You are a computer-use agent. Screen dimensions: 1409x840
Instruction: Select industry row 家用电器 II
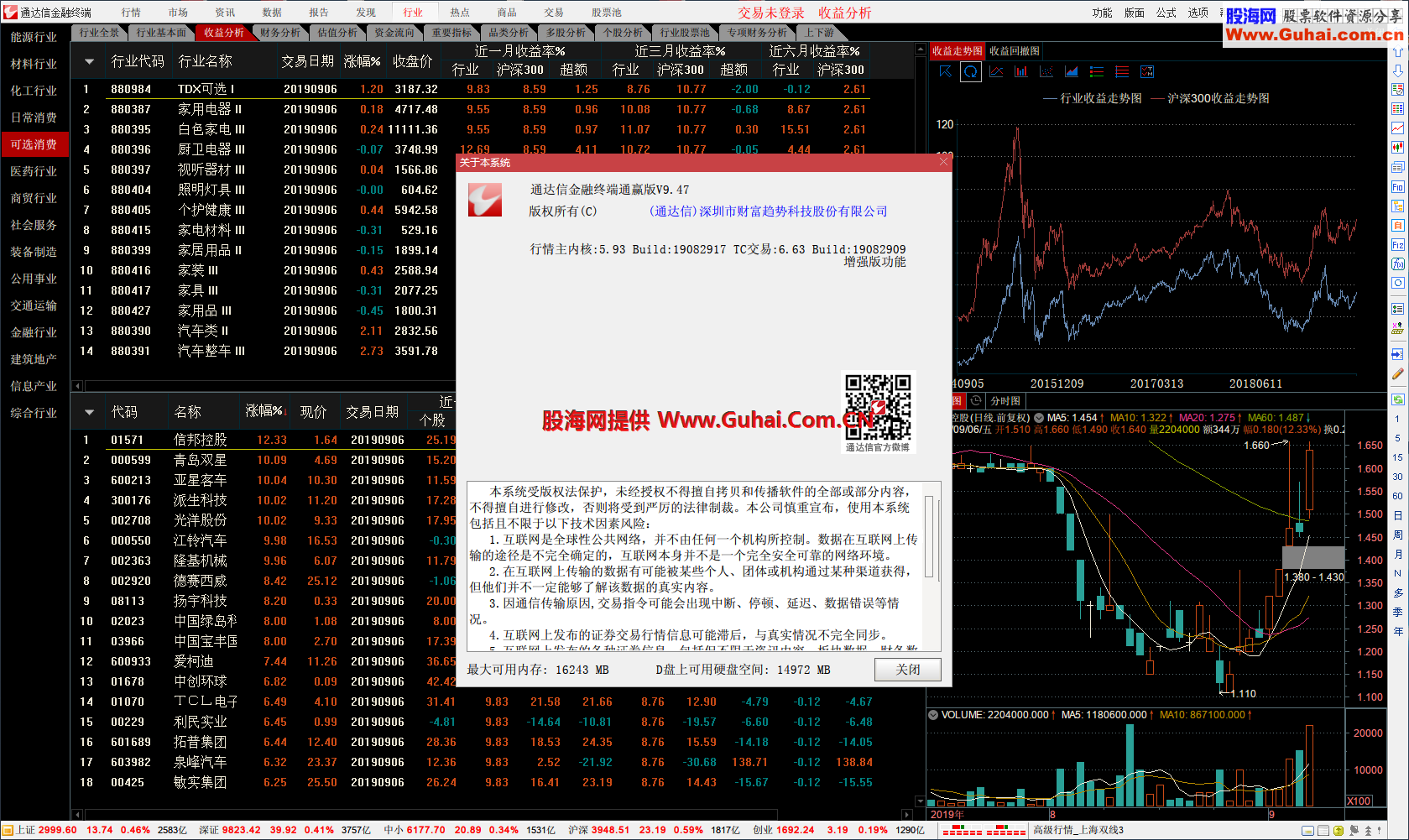pyautogui.click(x=474, y=109)
